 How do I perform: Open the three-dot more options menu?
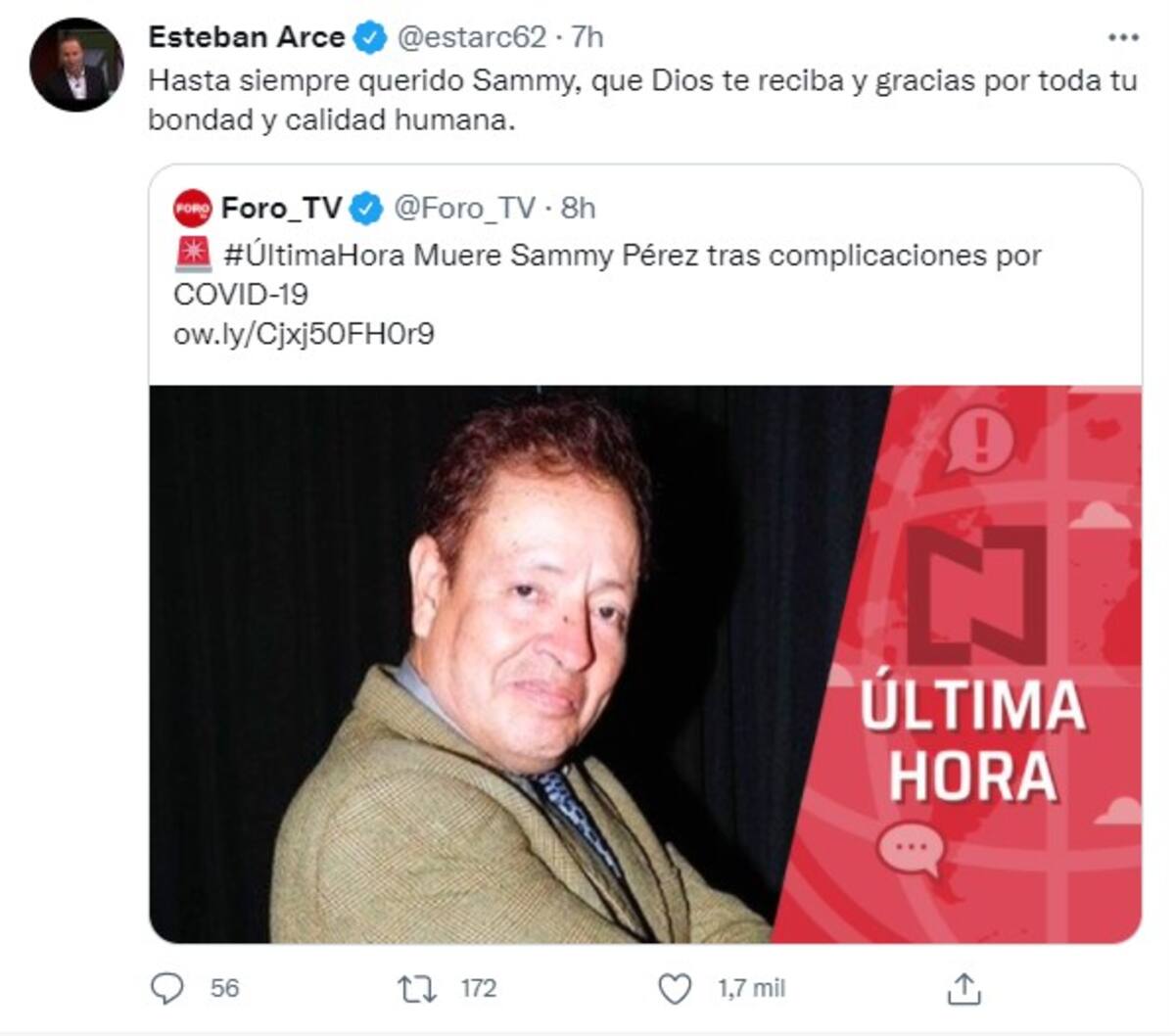point(1123,38)
